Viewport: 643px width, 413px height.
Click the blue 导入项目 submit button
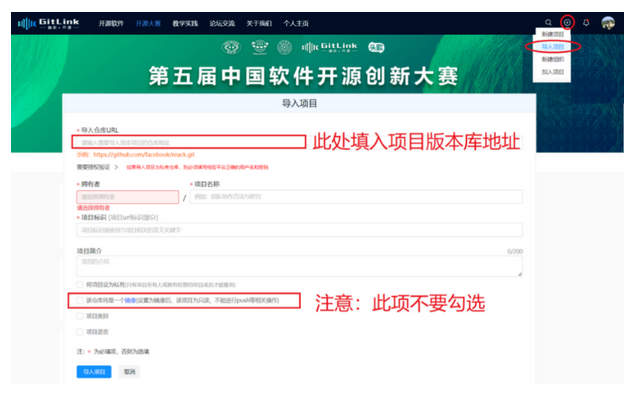(x=94, y=371)
